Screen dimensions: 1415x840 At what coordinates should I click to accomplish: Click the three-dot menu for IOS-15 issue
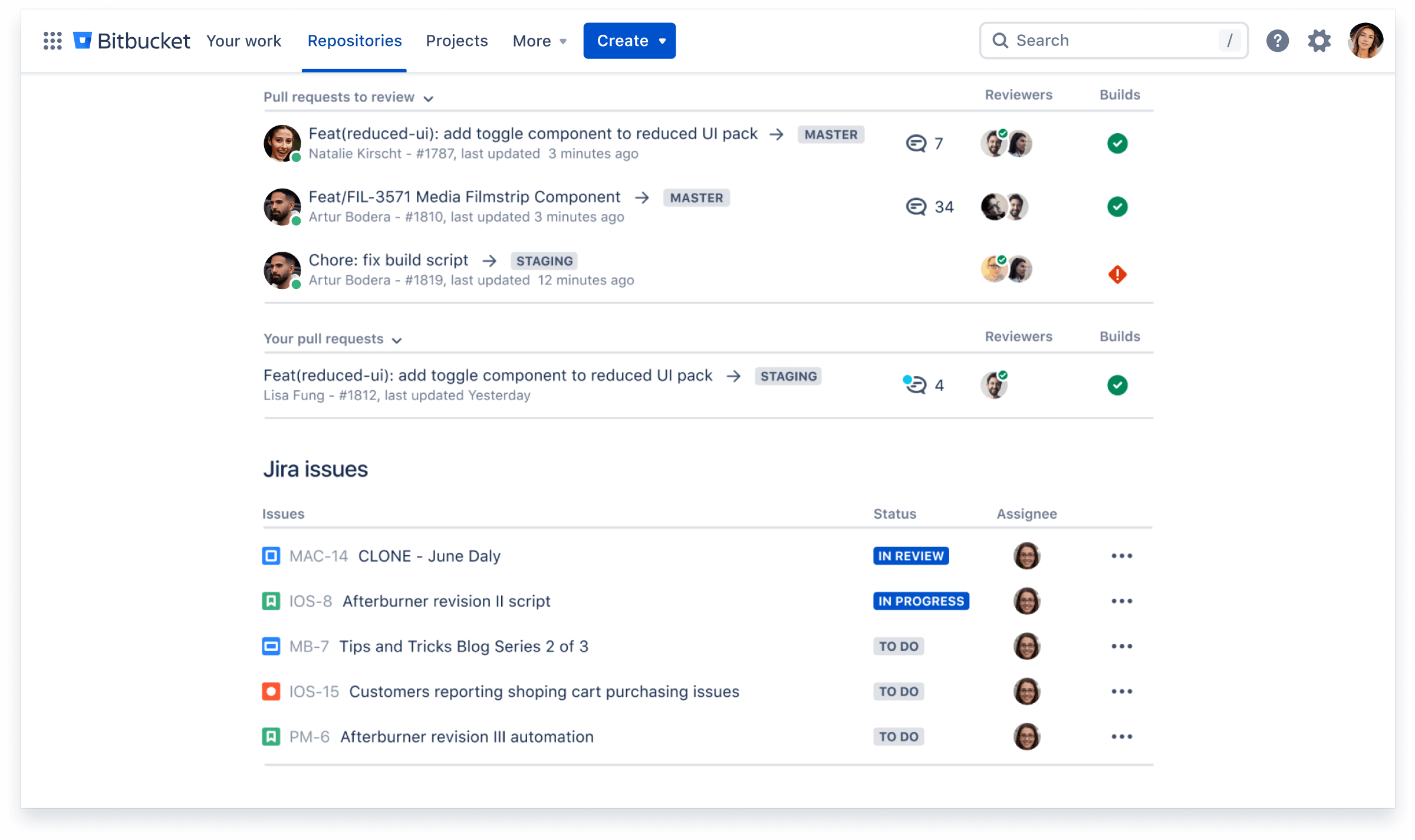click(1122, 691)
